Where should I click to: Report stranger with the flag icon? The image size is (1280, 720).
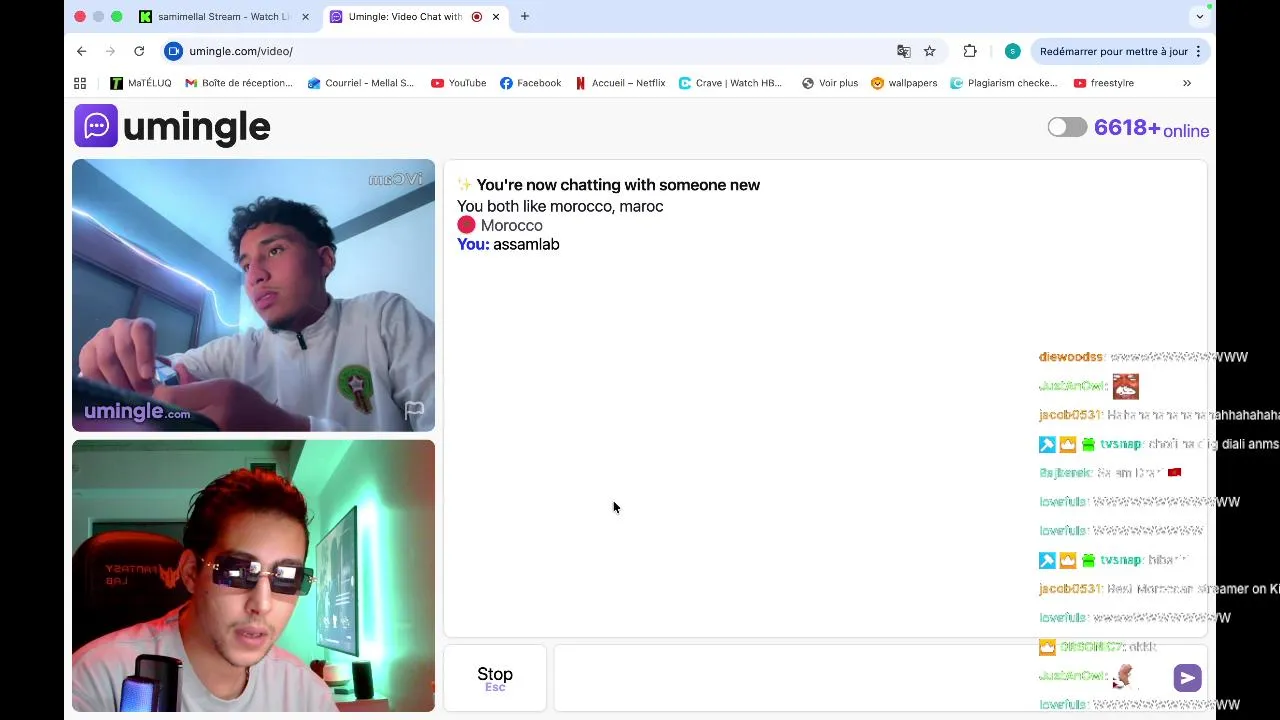click(x=414, y=410)
